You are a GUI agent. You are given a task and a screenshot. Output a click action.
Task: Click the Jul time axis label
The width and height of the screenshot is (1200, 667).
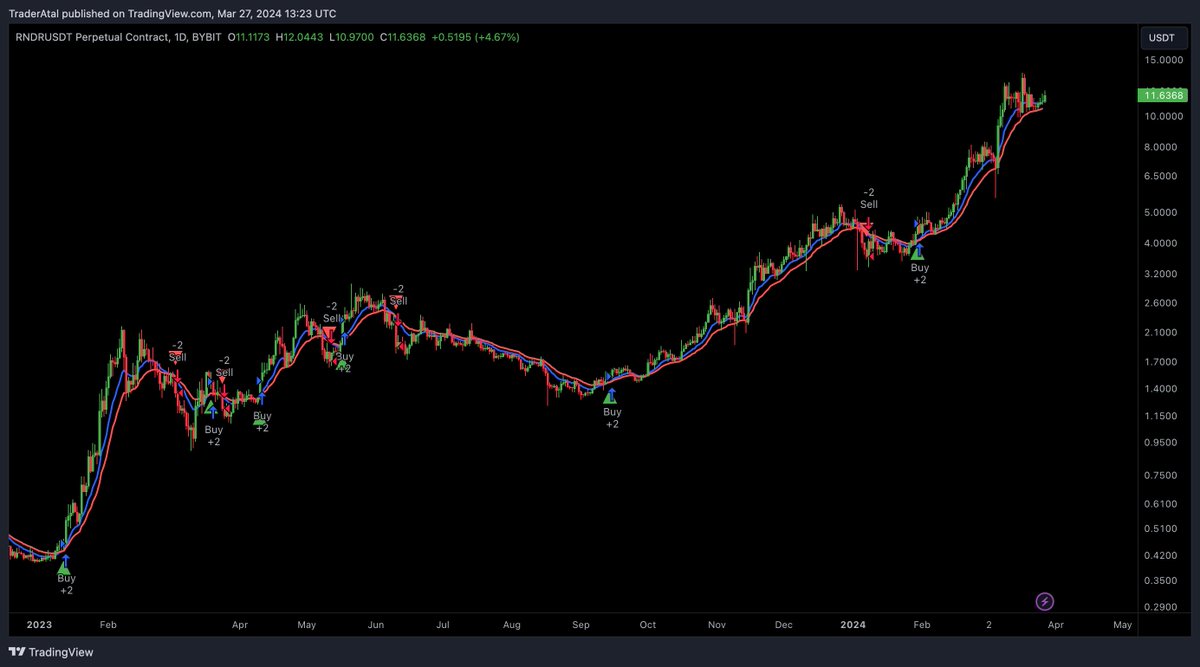(x=442, y=625)
